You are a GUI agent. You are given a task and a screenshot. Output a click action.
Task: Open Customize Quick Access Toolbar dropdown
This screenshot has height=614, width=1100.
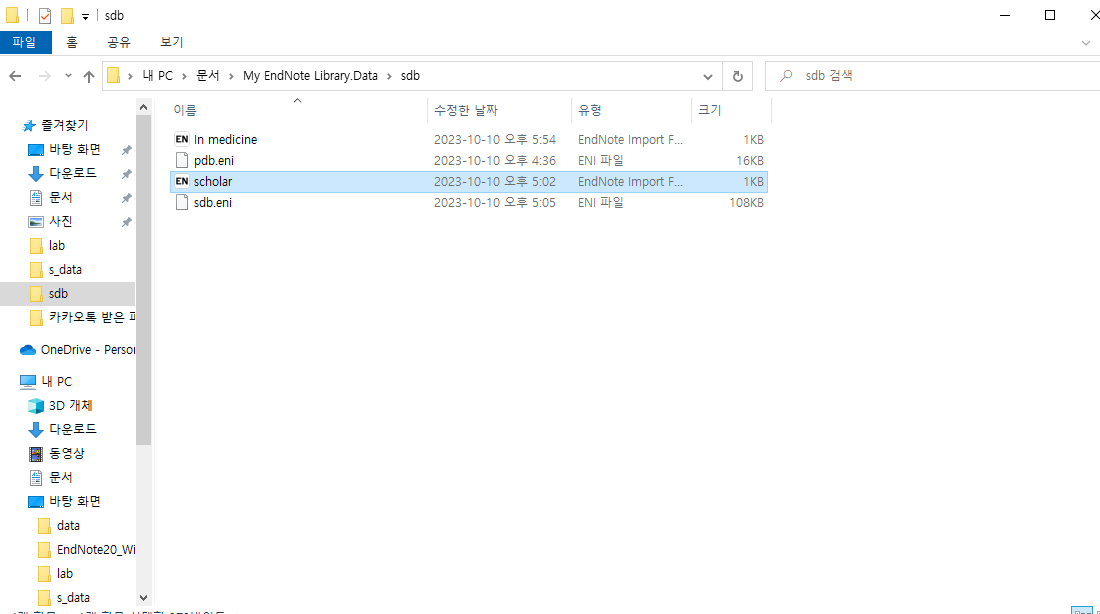pyautogui.click(x=85, y=16)
